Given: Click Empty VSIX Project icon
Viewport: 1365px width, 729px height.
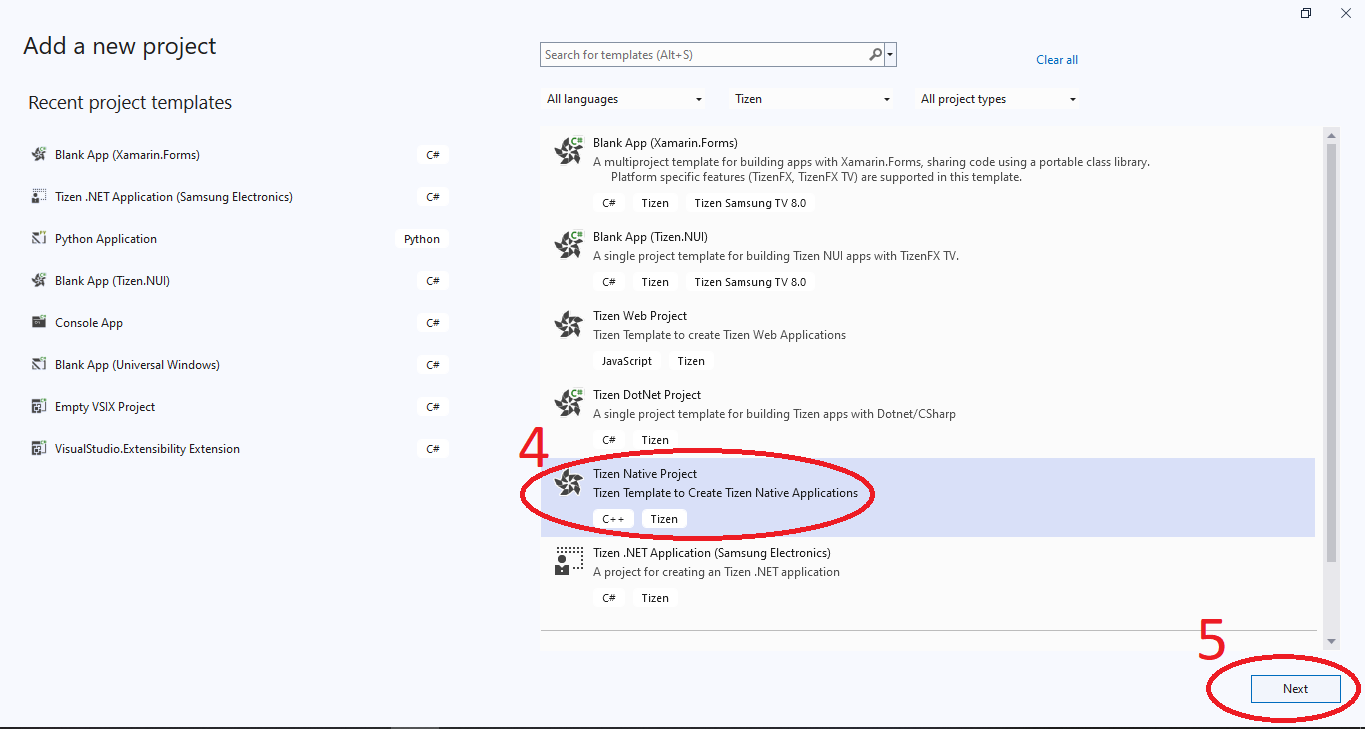Looking at the screenshot, I should pyautogui.click(x=39, y=407).
